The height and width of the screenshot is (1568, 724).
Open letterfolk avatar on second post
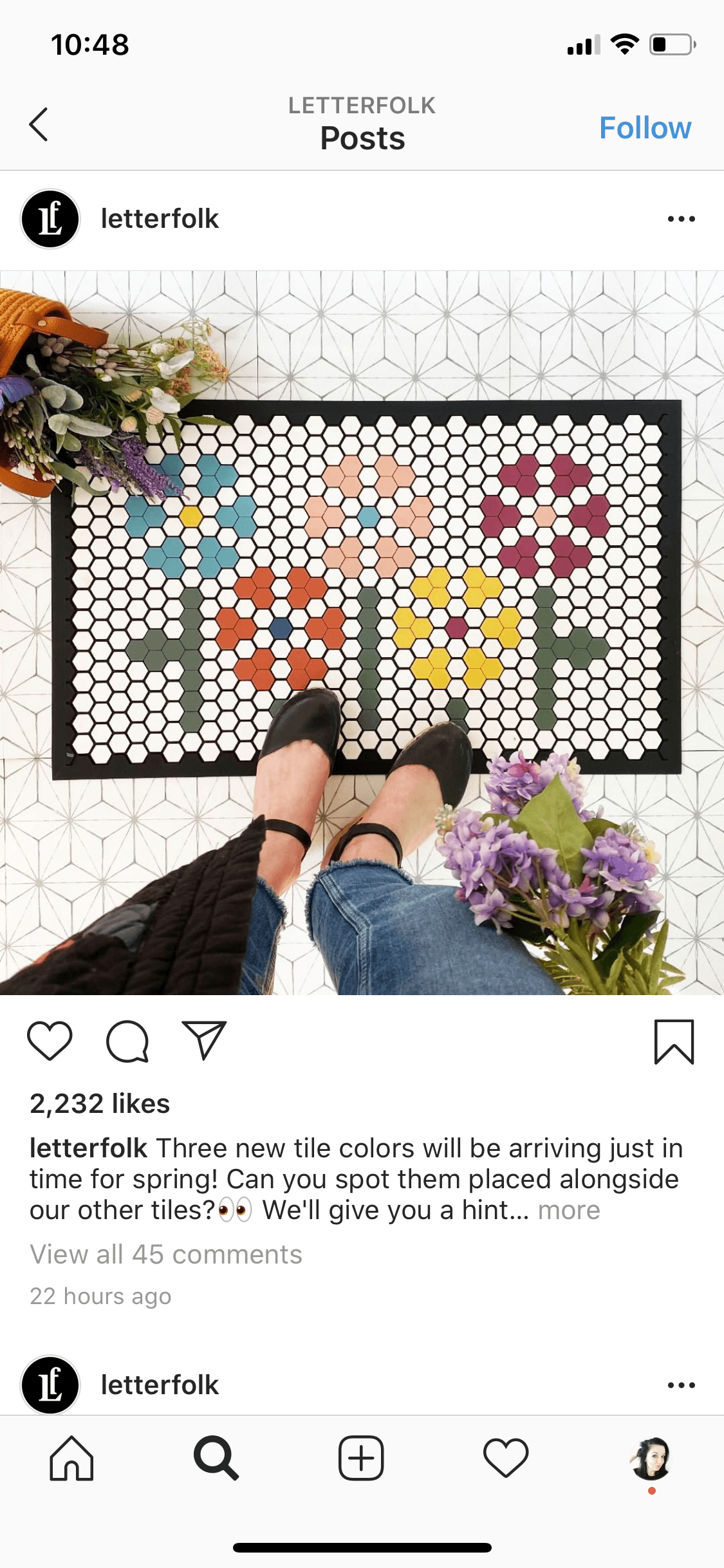coord(50,1385)
